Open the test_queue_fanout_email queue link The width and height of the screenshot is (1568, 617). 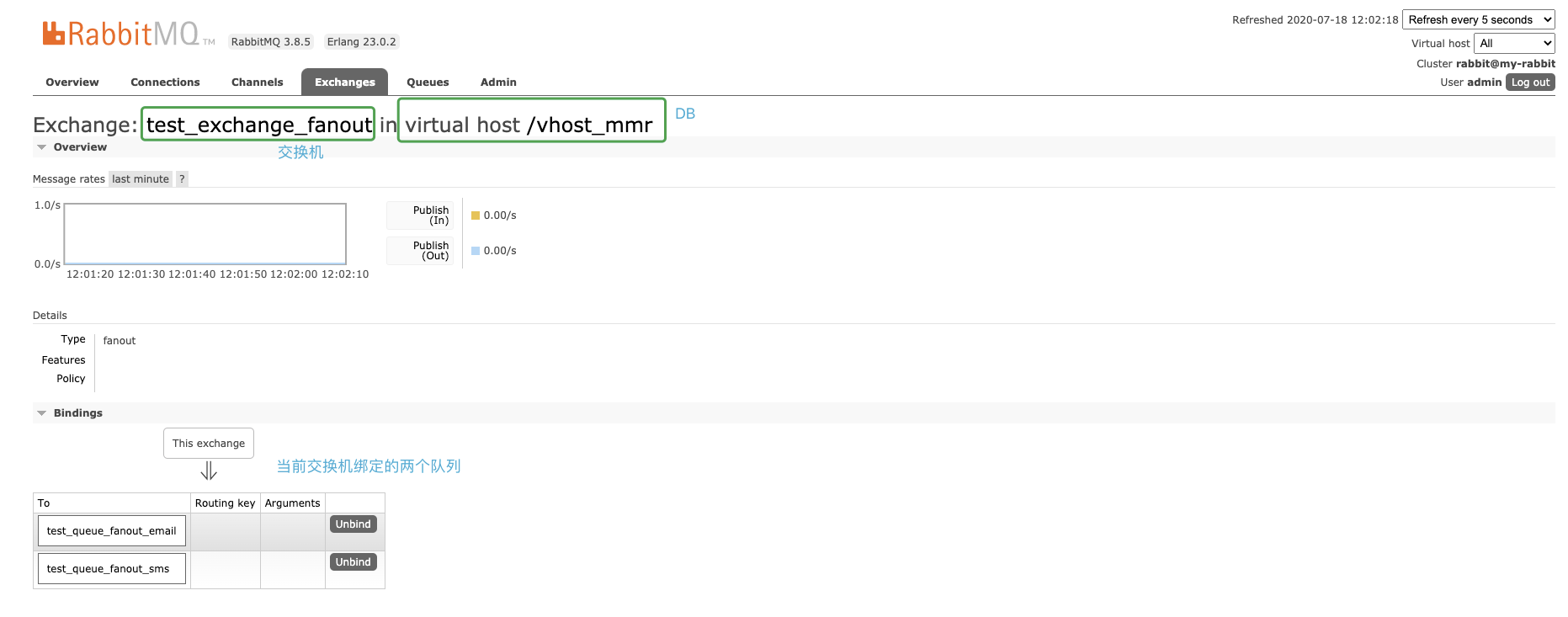click(112, 531)
